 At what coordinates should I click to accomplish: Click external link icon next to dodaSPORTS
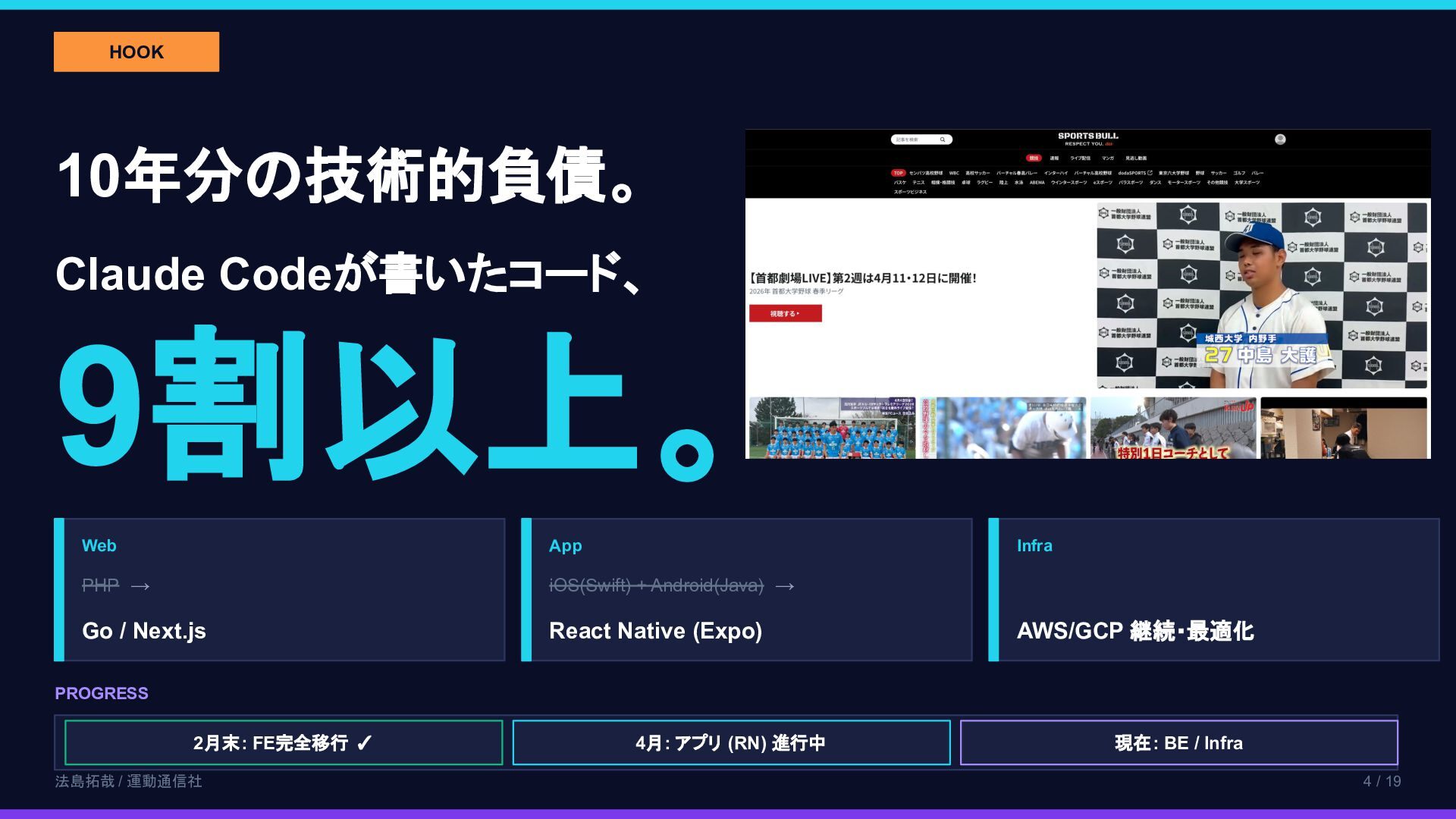tap(1150, 173)
